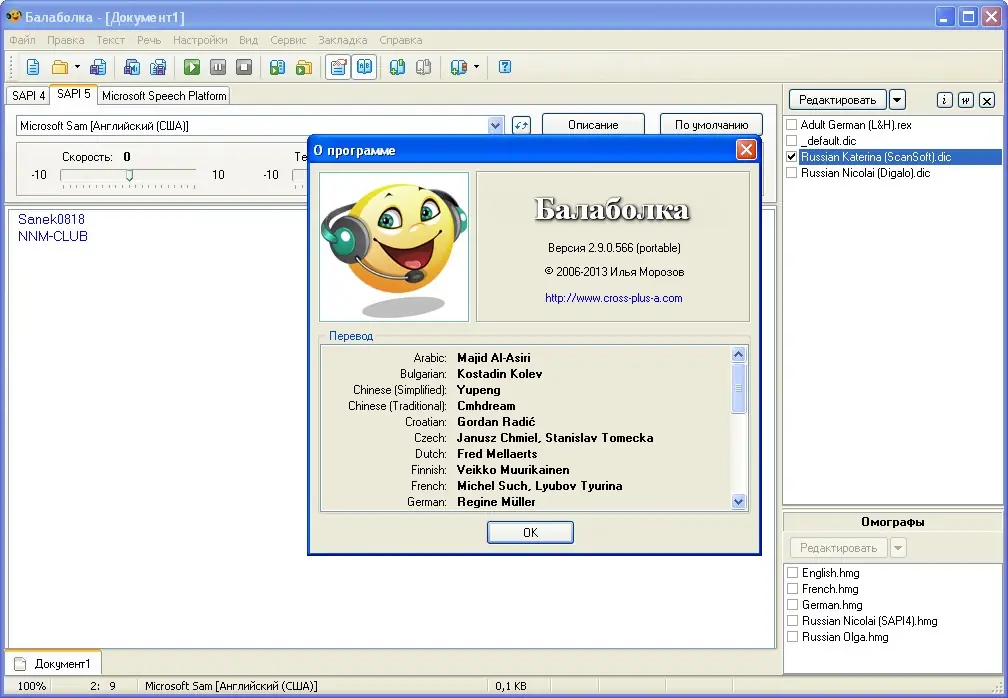
Task: Click the Скорость speed slider thumb
Action: [129, 175]
